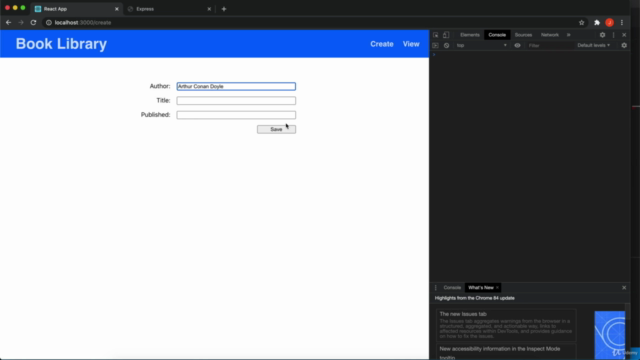Open the Chrome extensions puzzle icon
Viewport: 640px width, 360px height.
pyautogui.click(x=597, y=22)
